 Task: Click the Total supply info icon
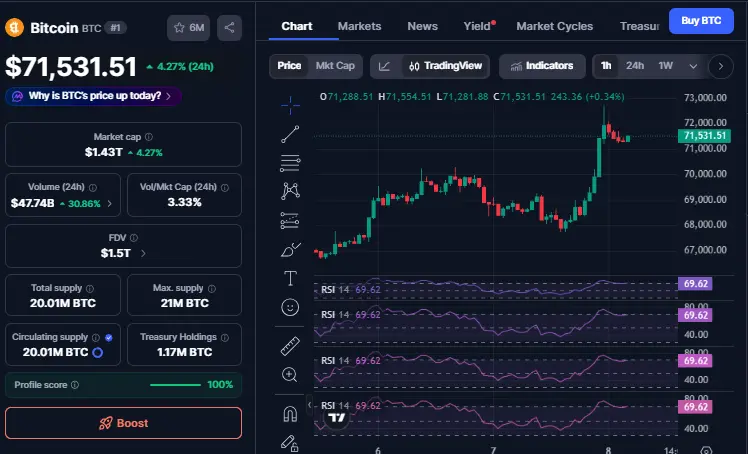tap(90, 289)
